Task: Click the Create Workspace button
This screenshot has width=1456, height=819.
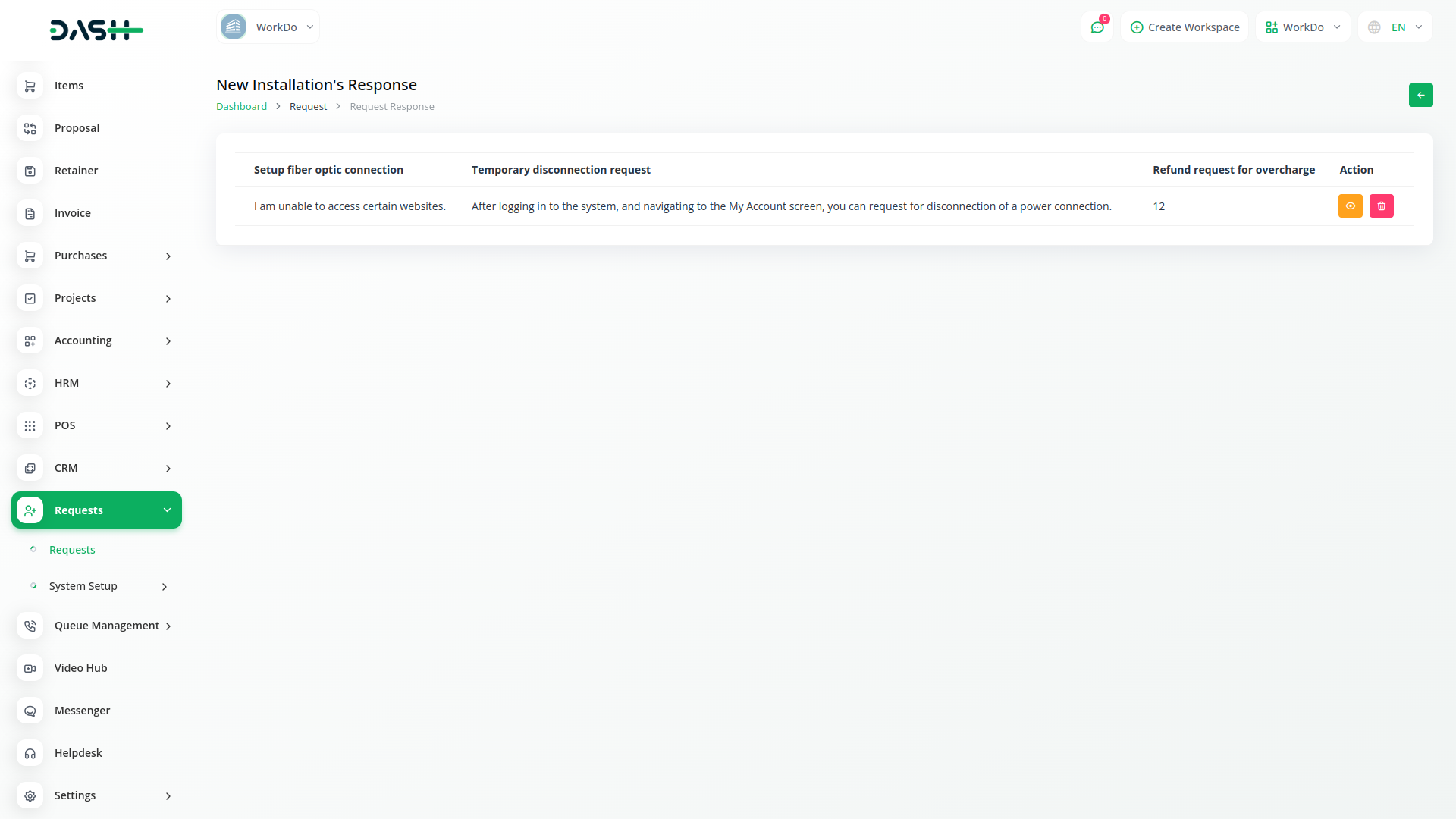Action: [x=1185, y=27]
